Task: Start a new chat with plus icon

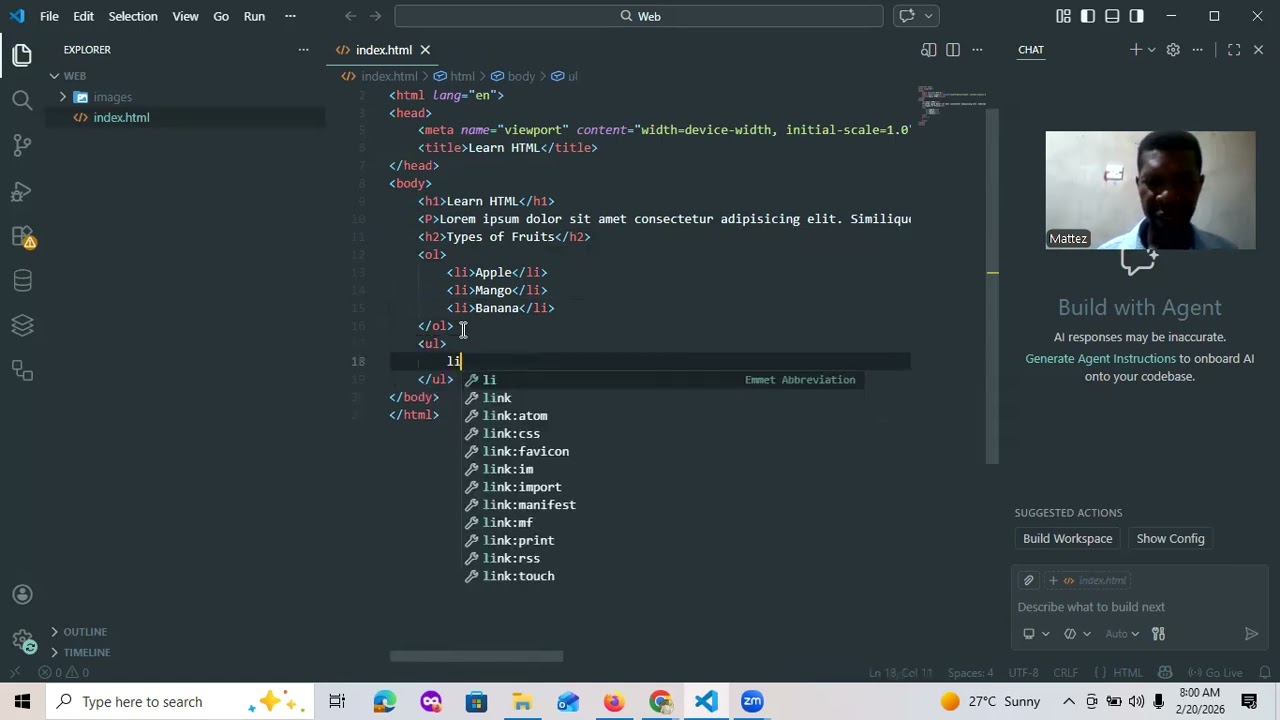Action: [1135, 50]
